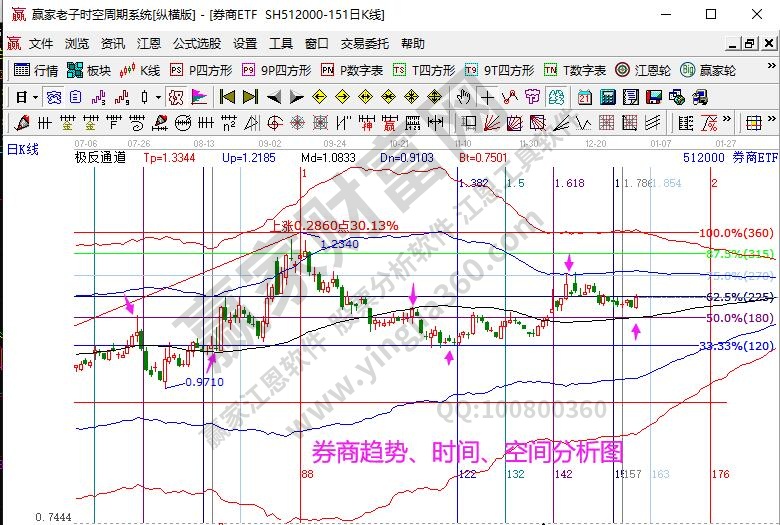
Task: Click the T数字表 button
Action: coord(575,70)
